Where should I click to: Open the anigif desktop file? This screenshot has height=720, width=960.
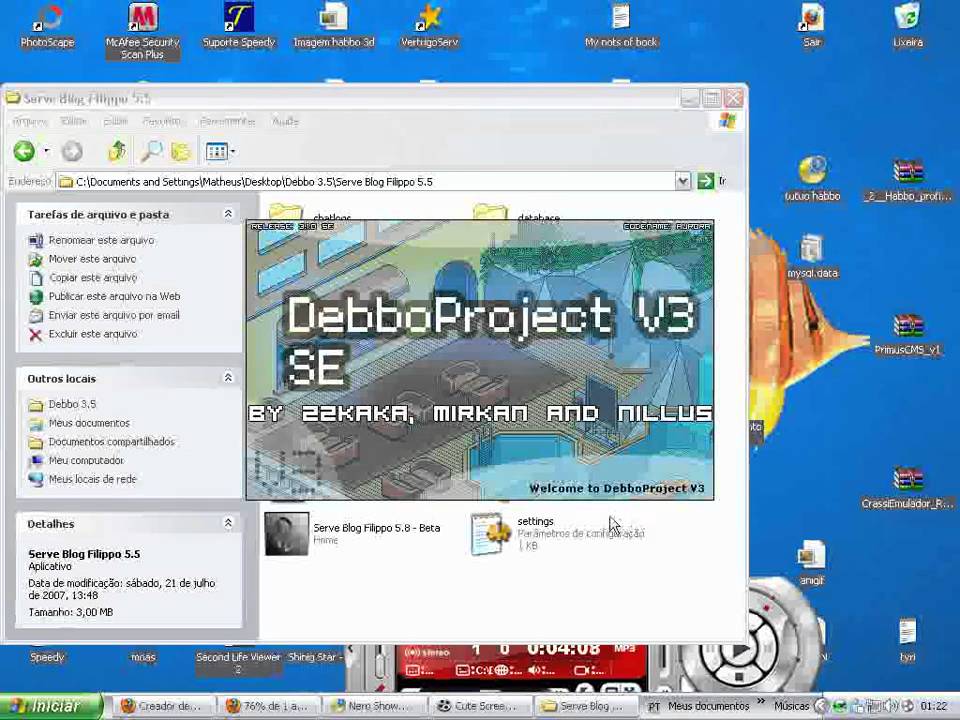pos(812,563)
